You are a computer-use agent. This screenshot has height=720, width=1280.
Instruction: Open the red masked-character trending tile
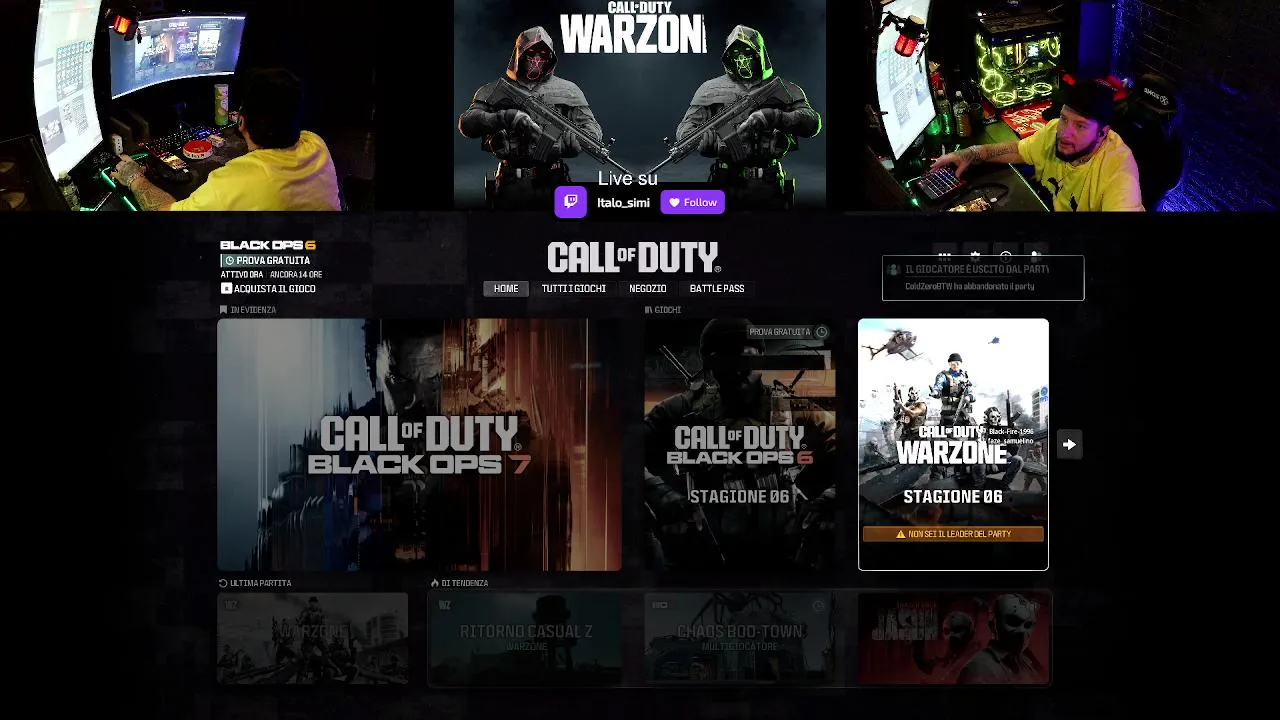(954, 638)
